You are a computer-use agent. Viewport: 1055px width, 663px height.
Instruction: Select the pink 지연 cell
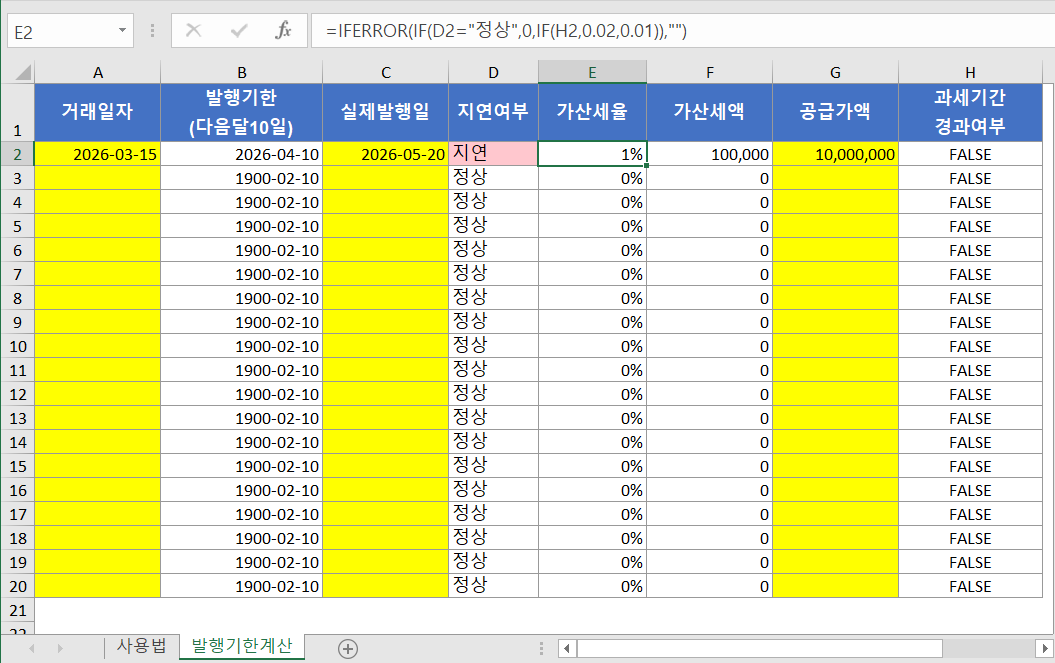(x=493, y=154)
